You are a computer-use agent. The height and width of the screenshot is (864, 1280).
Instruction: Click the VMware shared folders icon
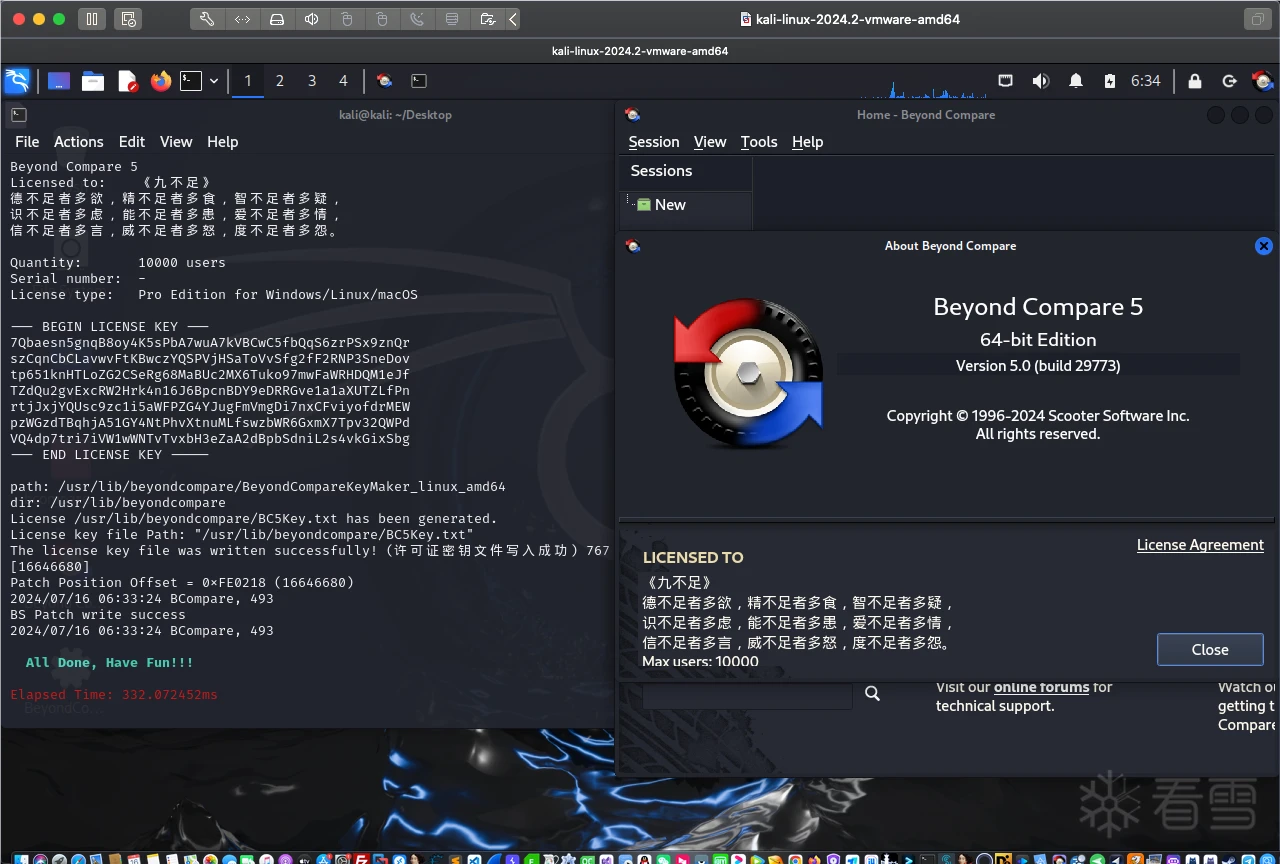pyautogui.click(x=487, y=19)
